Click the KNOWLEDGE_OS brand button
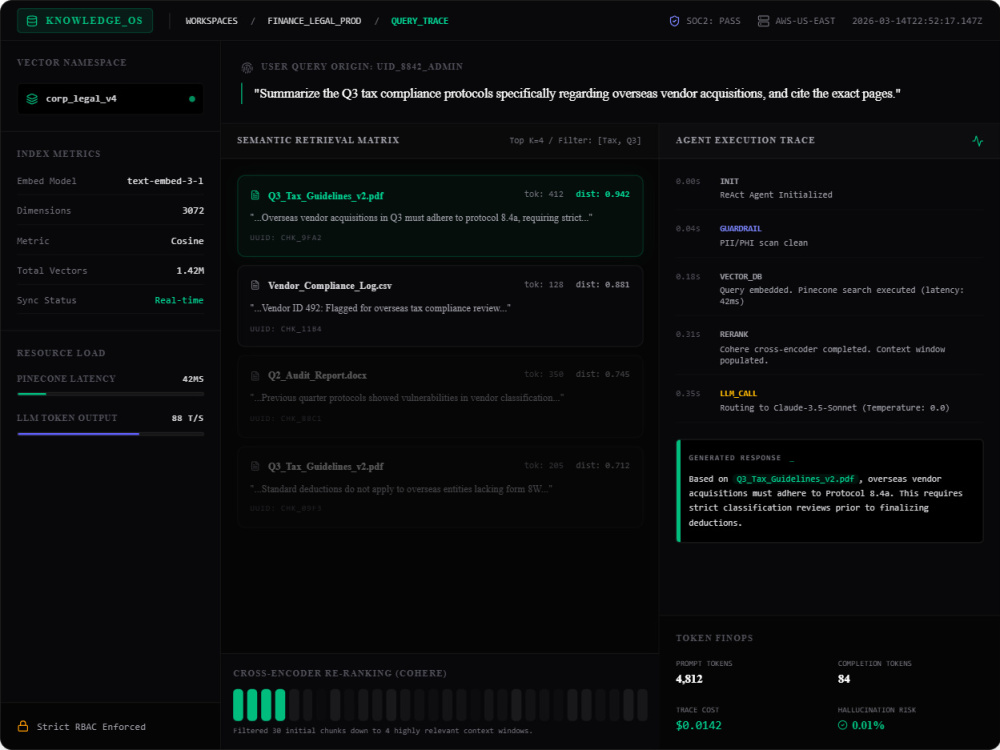 click(85, 20)
